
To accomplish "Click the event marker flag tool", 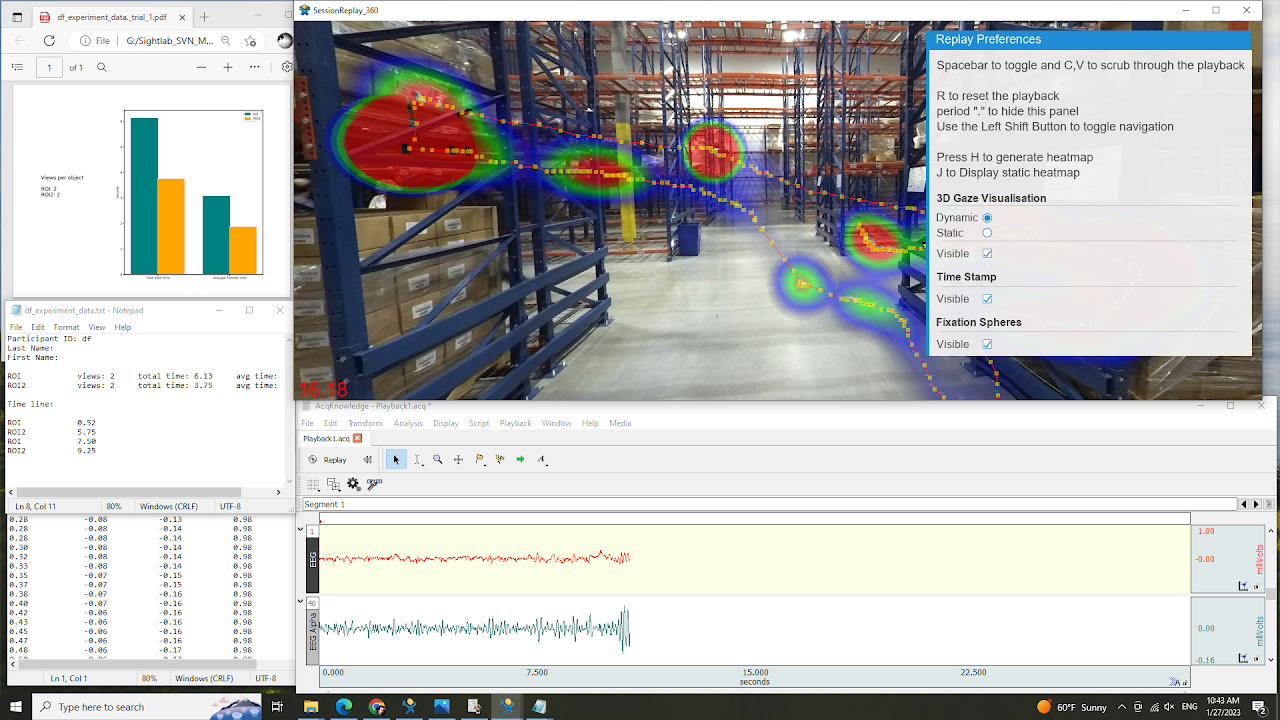I will [478, 460].
